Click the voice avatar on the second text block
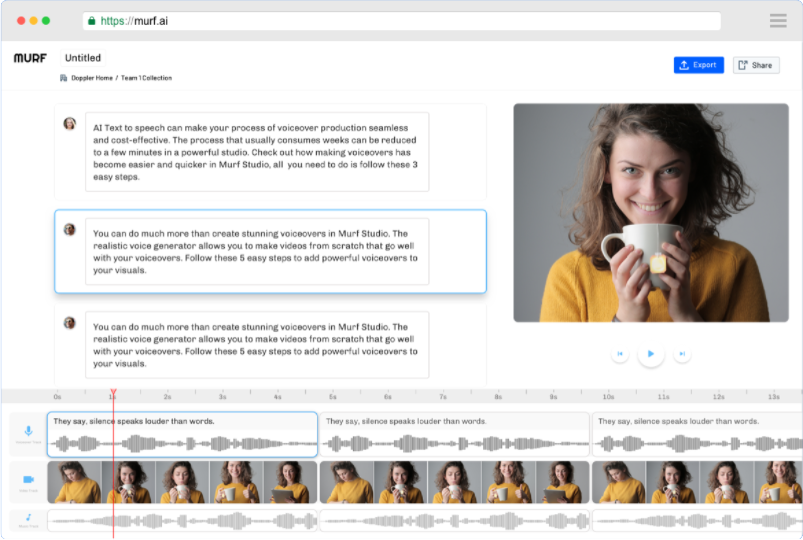 pyautogui.click(x=69, y=229)
